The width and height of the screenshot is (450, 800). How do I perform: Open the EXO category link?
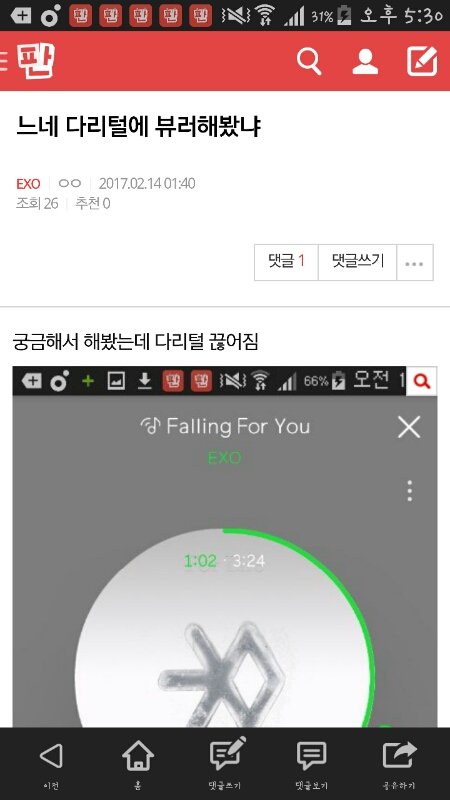pos(28,184)
